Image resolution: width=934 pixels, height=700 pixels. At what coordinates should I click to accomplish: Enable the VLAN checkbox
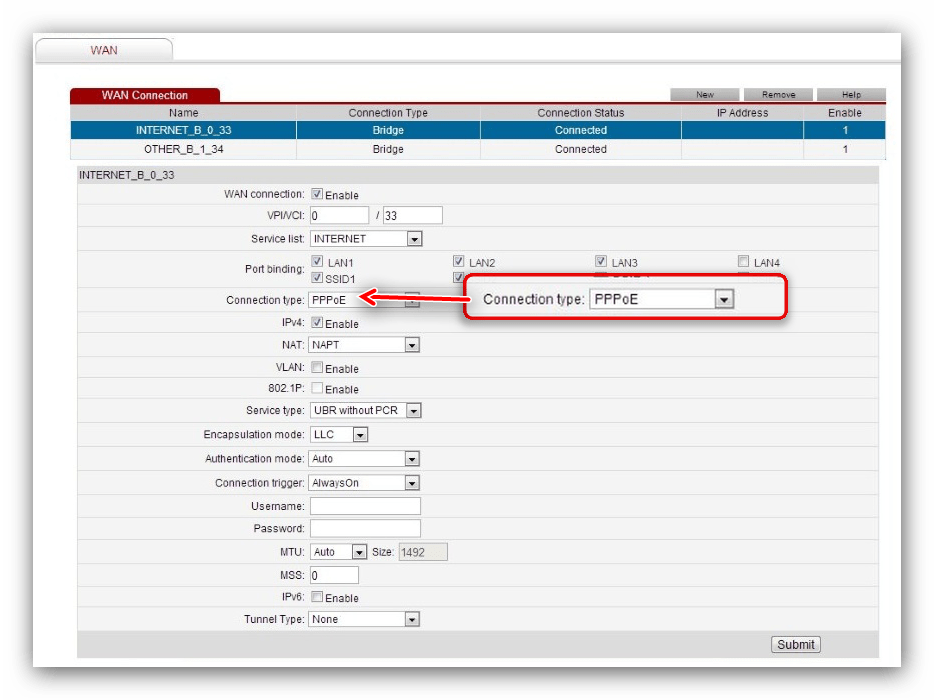pos(317,368)
